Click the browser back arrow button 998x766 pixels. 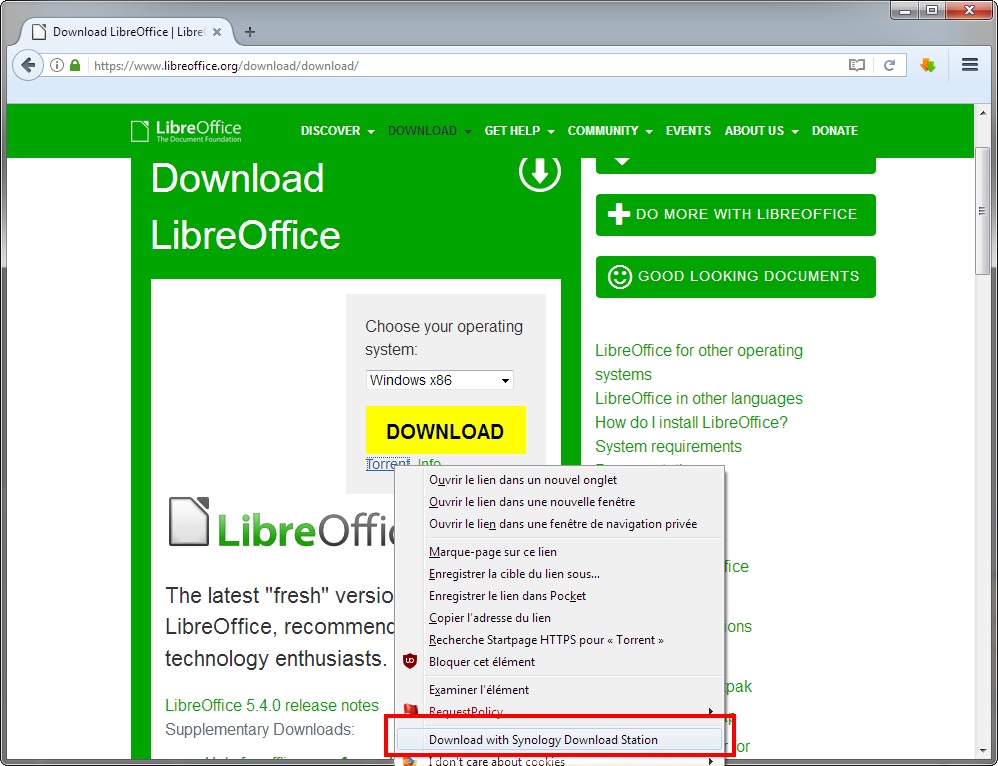tap(27, 65)
